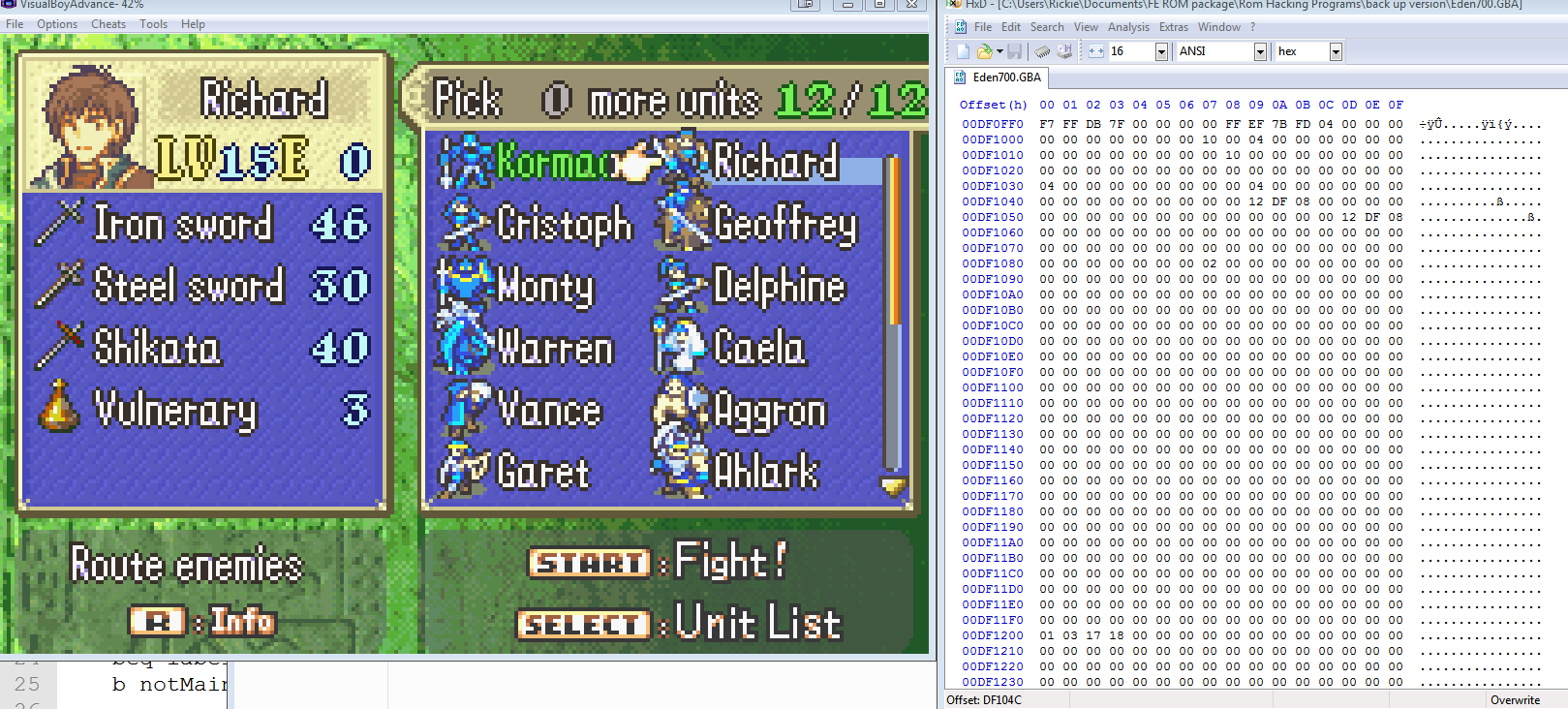
Task: Click the Vulnerary potion icon
Action: pos(58,407)
